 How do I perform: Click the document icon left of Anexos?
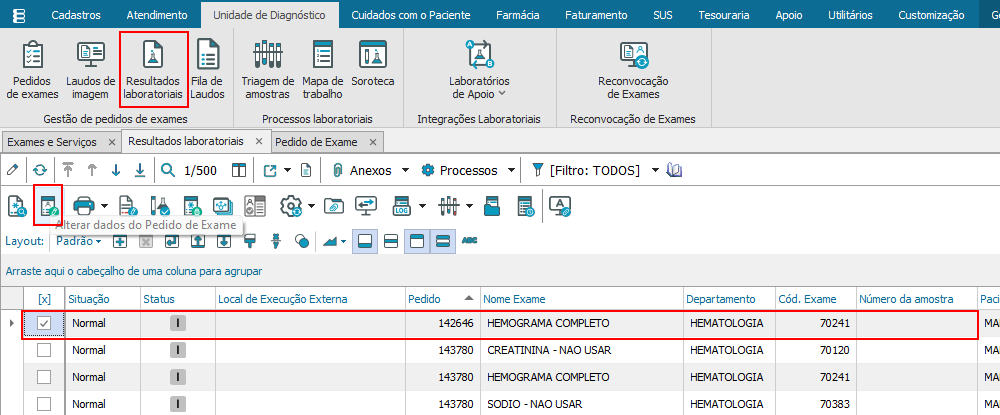306,170
